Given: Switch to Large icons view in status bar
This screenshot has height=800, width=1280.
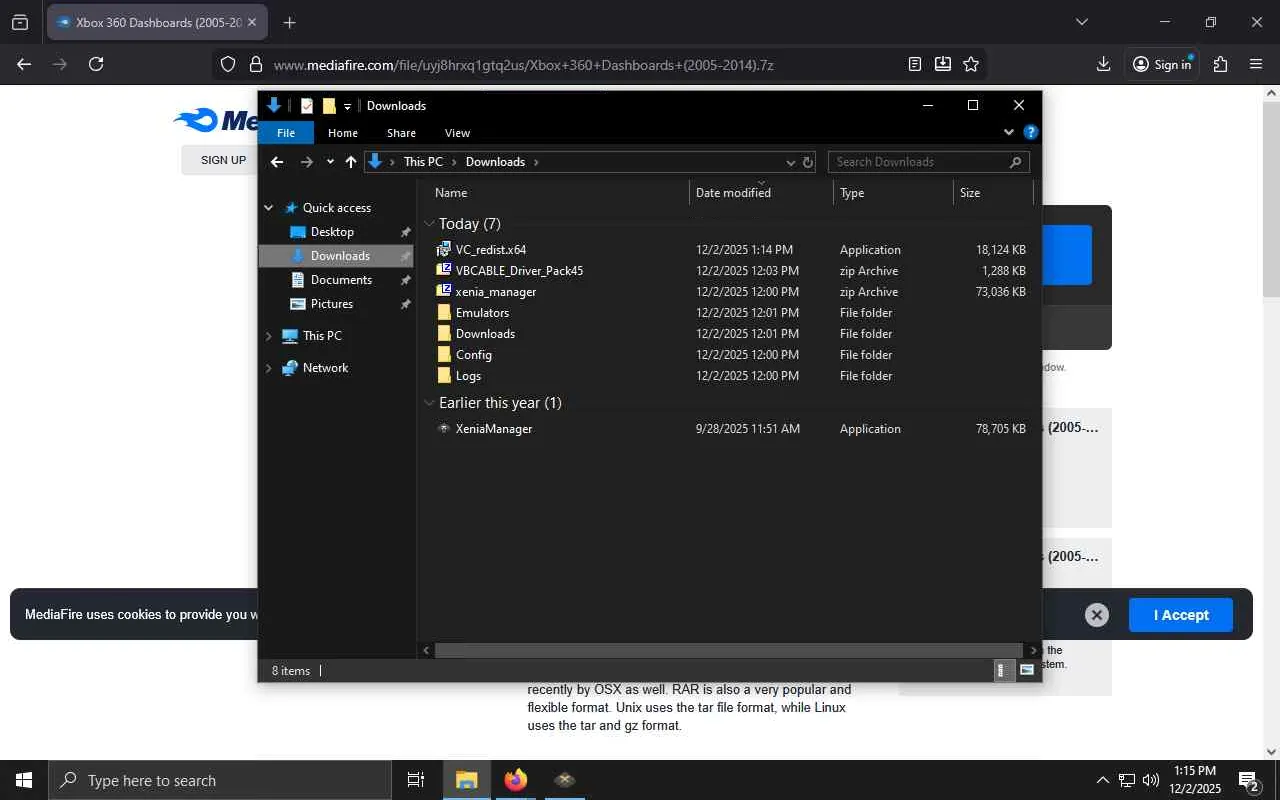Looking at the screenshot, I should tap(1026, 671).
